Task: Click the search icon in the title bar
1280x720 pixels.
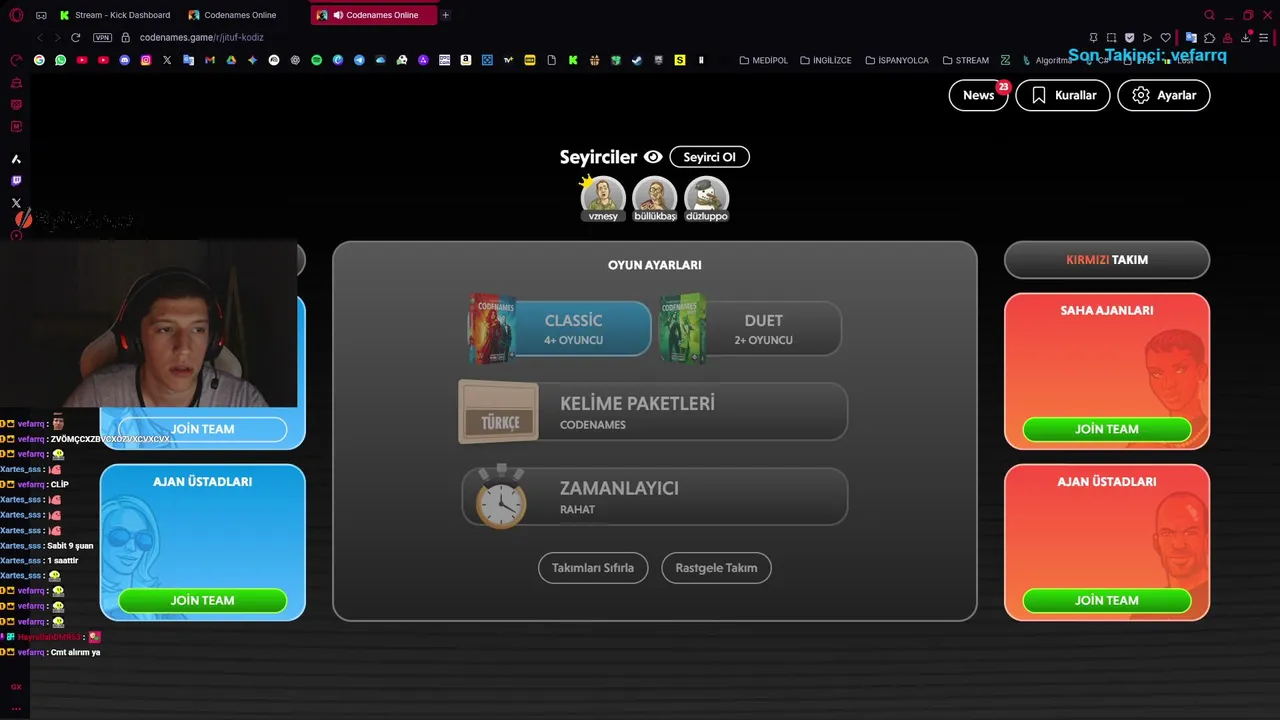Action: (1209, 15)
